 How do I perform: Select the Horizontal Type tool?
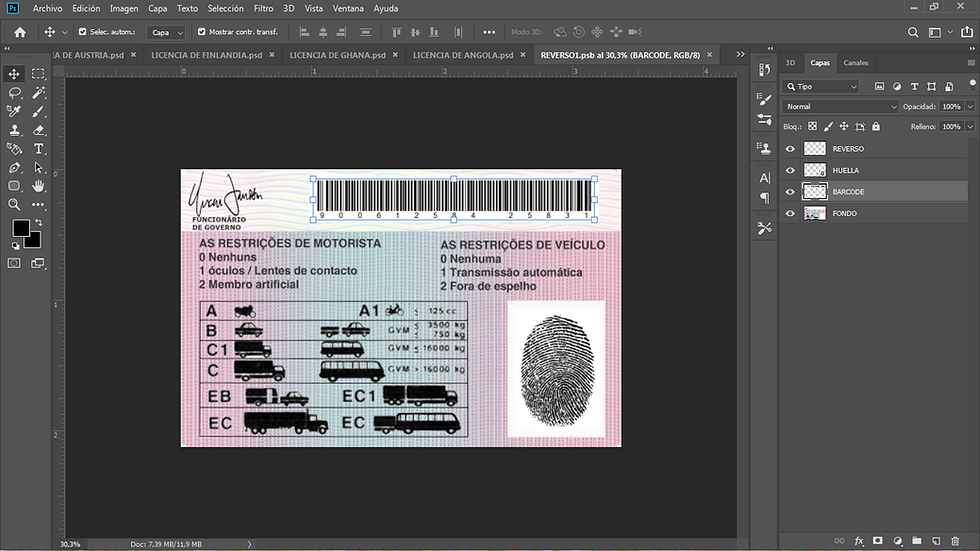(38, 149)
